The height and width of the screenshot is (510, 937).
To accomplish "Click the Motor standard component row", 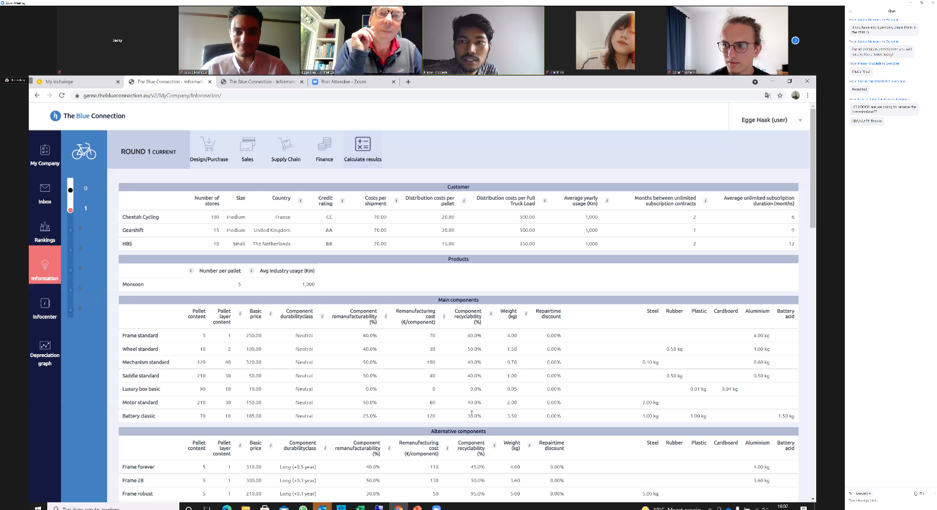I will pyautogui.click(x=458, y=403).
